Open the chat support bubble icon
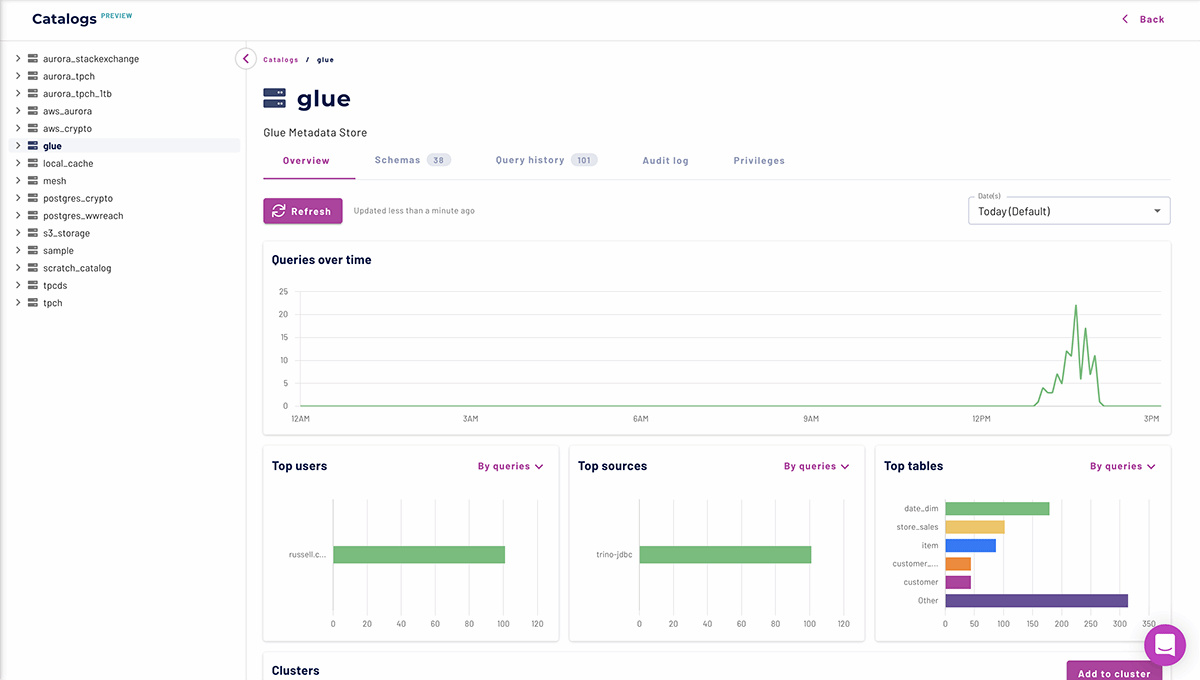The height and width of the screenshot is (680, 1200). [x=1164, y=645]
